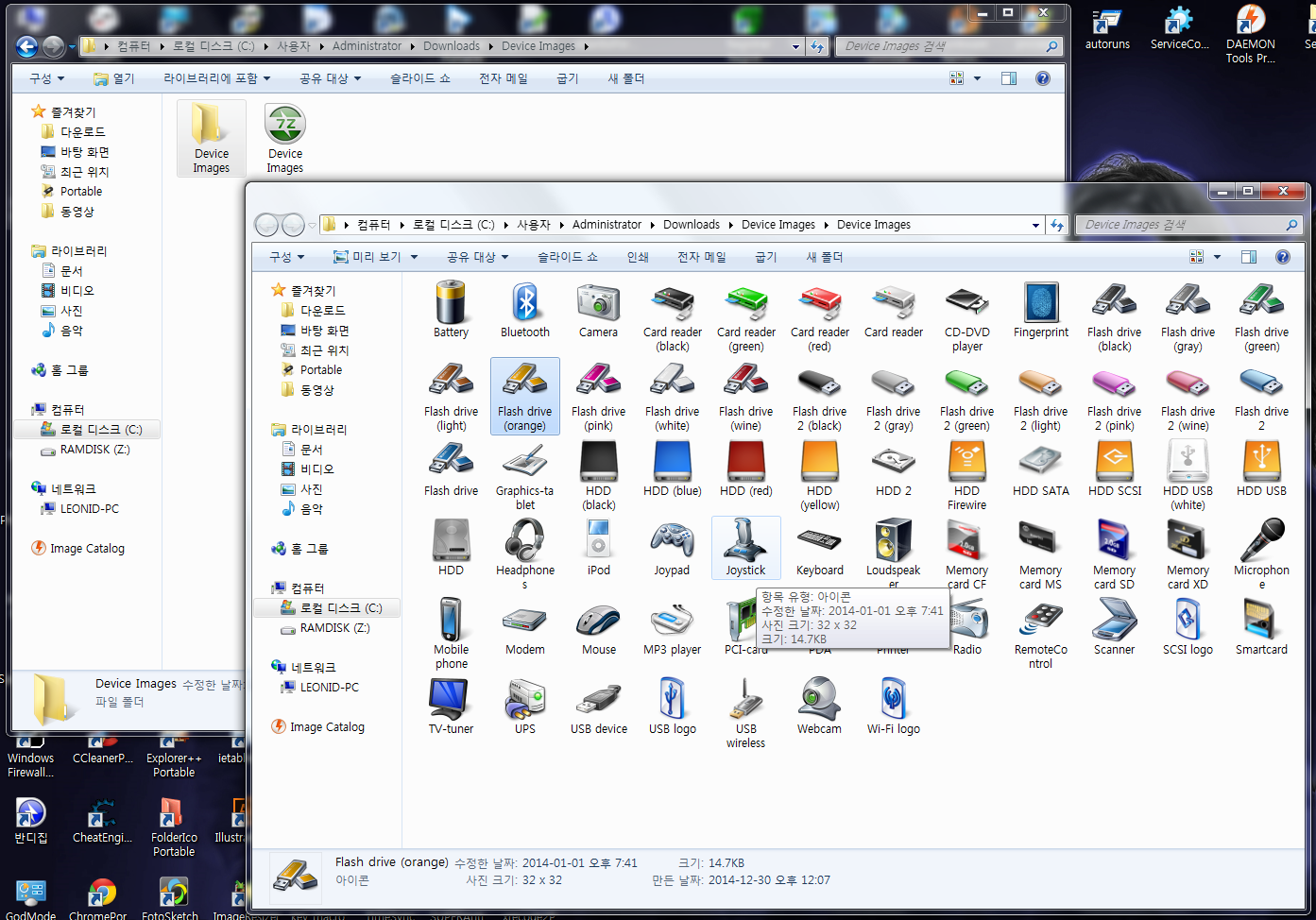This screenshot has width=1316, height=920.
Task: Select the RemoteControl icon file
Action: (1041, 634)
